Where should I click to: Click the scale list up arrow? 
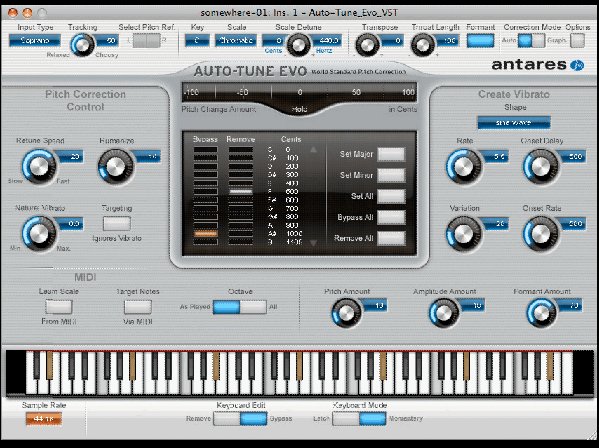coord(313,150)
